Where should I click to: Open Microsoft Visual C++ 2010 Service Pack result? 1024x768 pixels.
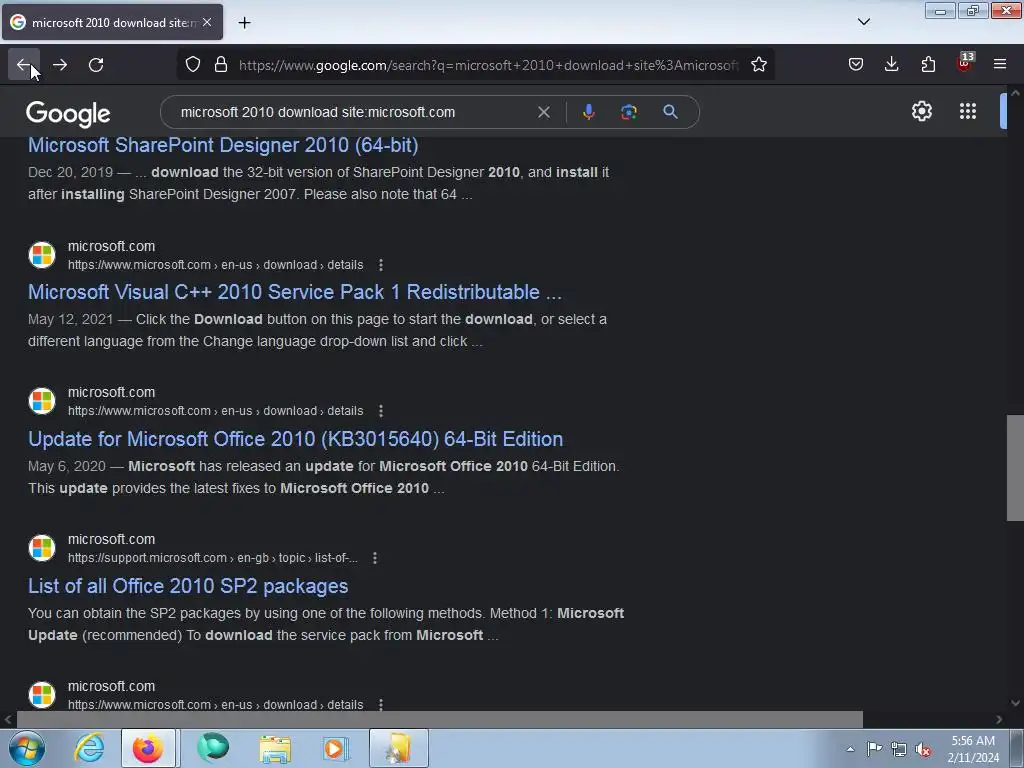pyautogui.click(x=295, y=292)
